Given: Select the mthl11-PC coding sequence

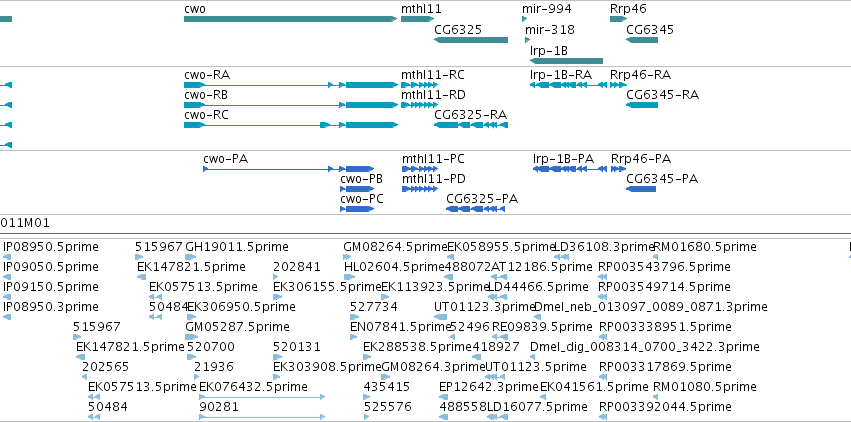Looking at the screenshot, I should coord(420,169).
